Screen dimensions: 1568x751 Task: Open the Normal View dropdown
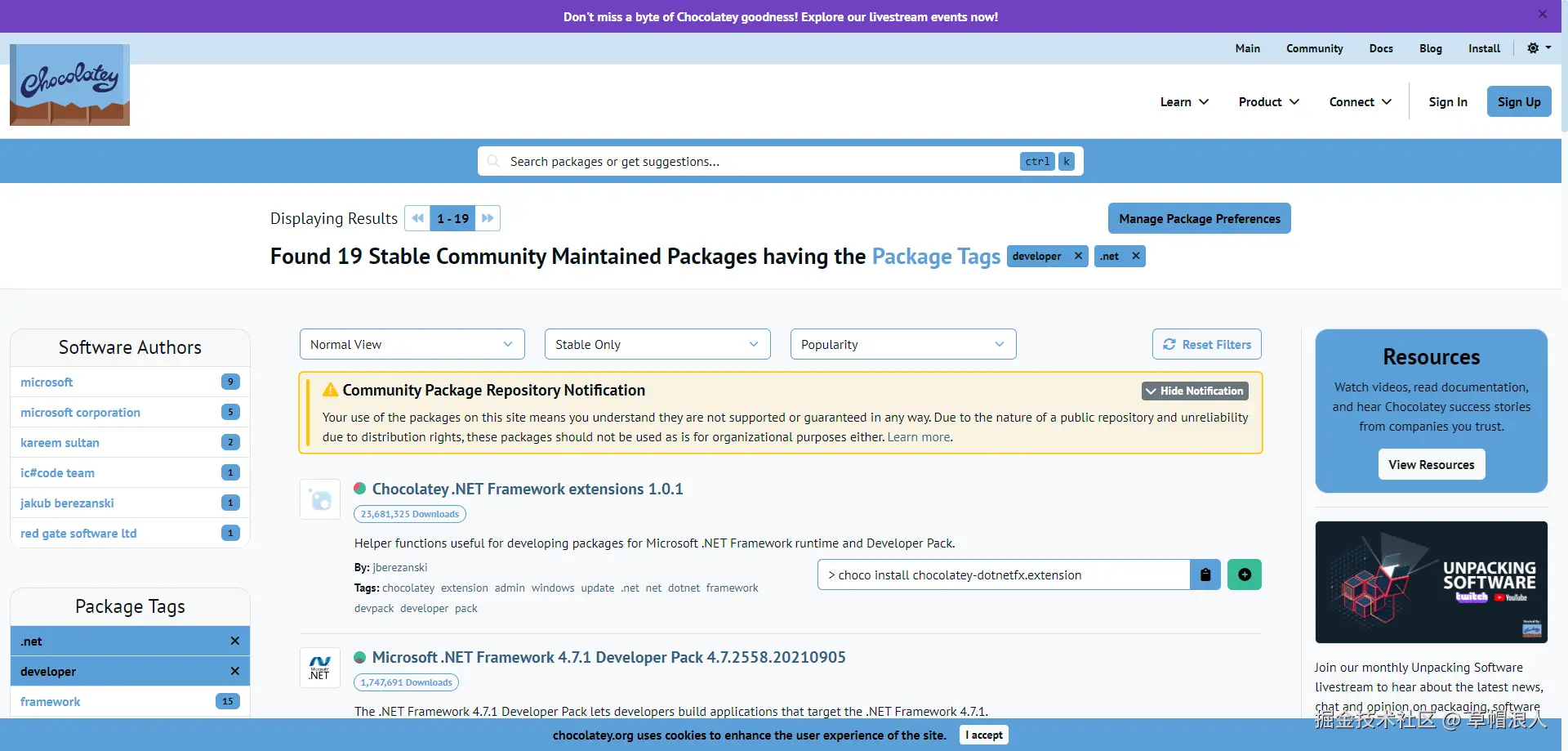(x=412, y=344)
